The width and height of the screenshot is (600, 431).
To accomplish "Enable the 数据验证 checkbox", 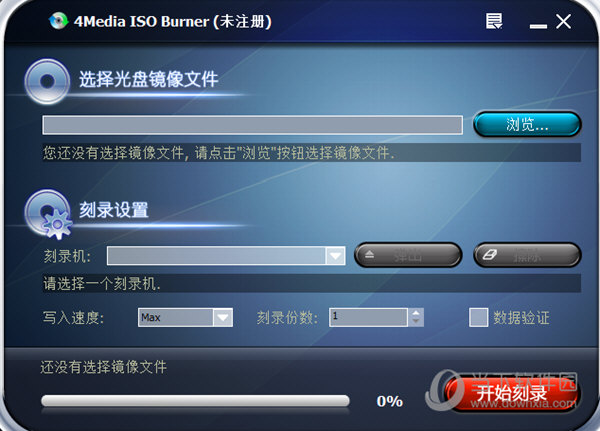I will coord(478,317).
